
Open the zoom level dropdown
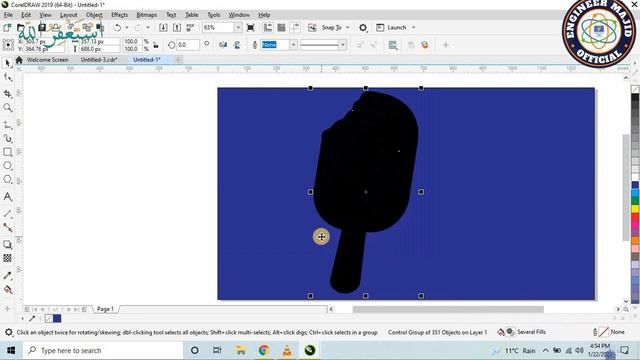point(238,27)
